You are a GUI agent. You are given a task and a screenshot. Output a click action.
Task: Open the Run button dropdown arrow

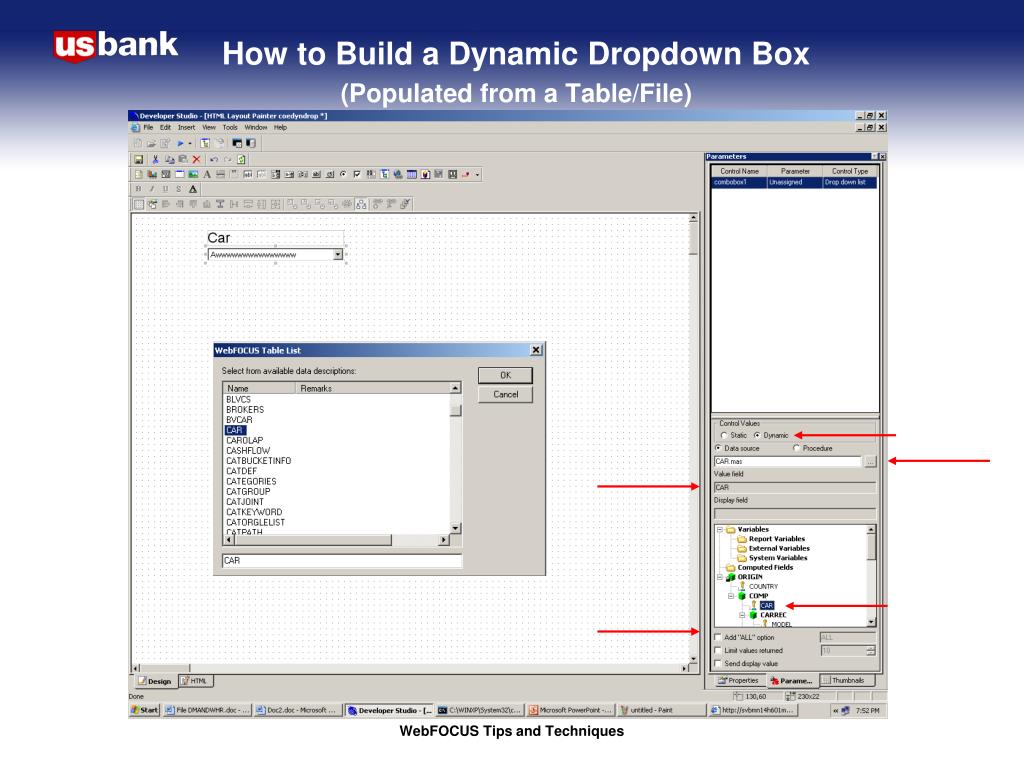tap(190, 144)
